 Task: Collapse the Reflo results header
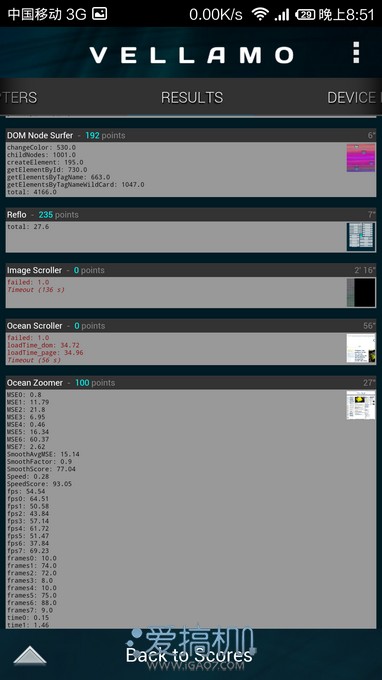click(191, 215)
